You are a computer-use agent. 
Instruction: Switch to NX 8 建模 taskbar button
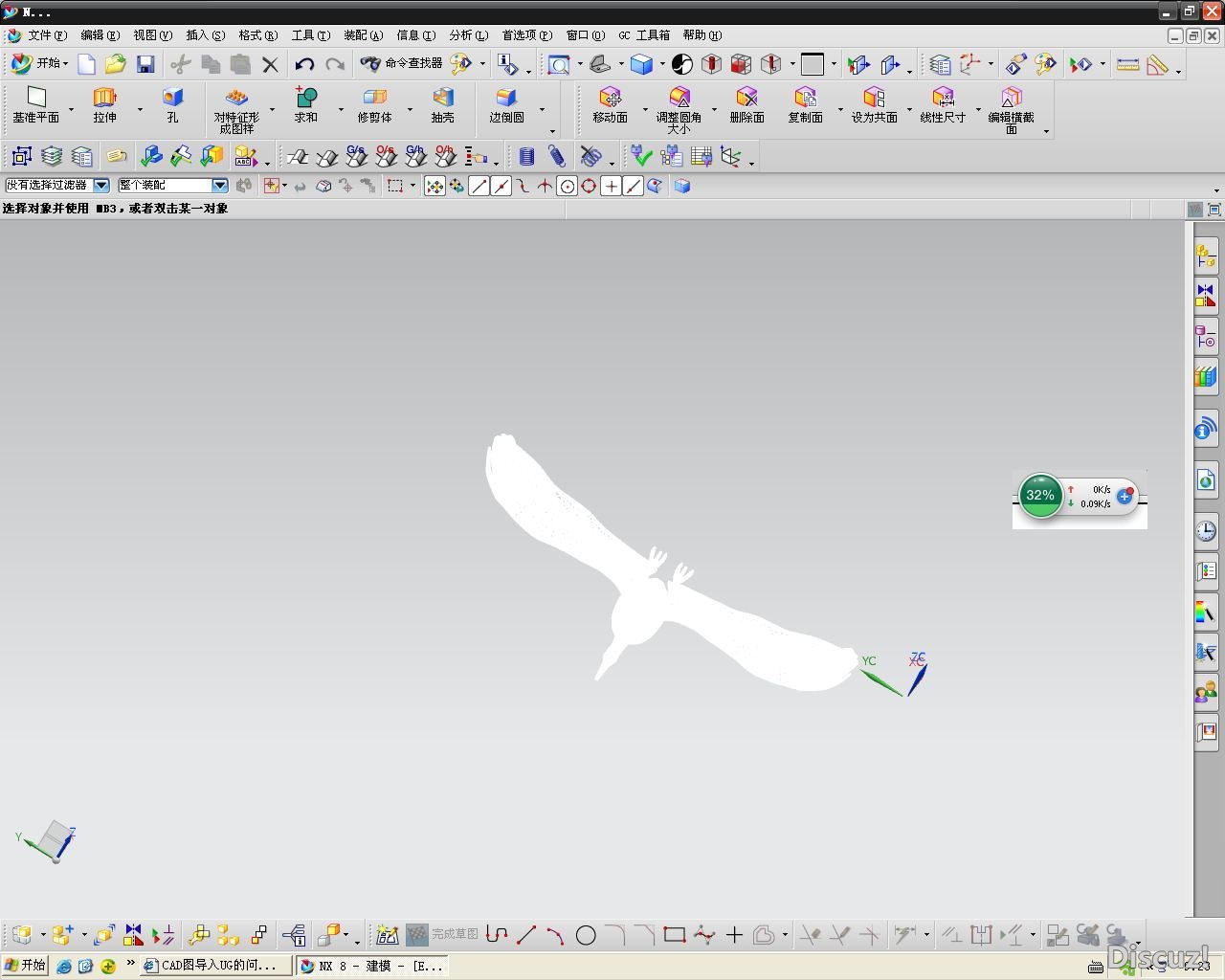coord(372,966)
